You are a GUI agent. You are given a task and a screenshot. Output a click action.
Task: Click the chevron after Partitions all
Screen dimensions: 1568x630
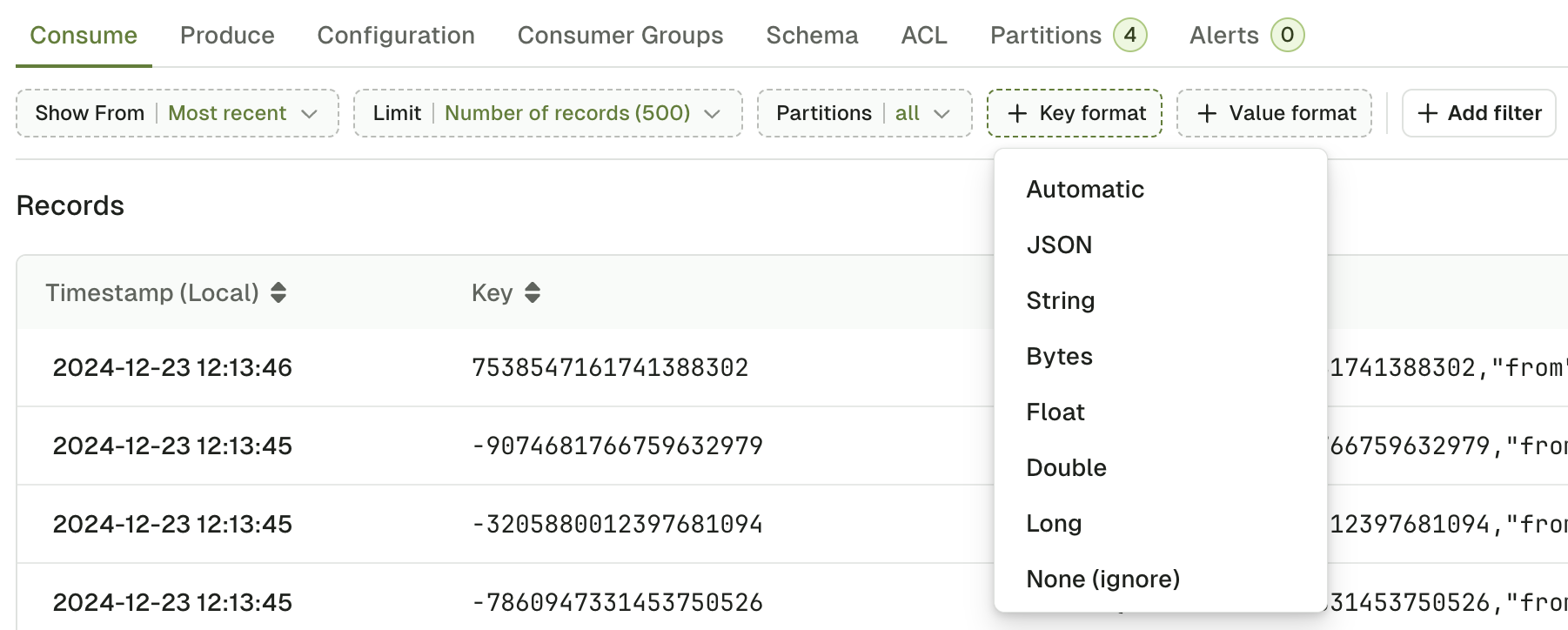pos(941,114)
